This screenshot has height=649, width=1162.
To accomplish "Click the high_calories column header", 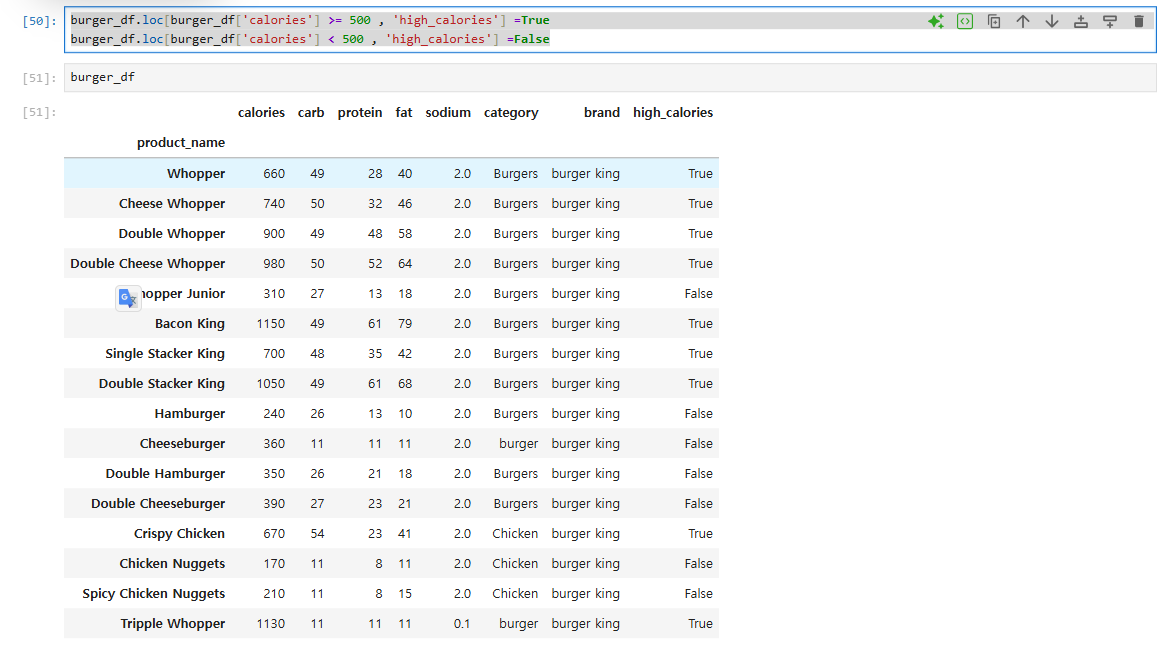I will click(x=673, y=113).
